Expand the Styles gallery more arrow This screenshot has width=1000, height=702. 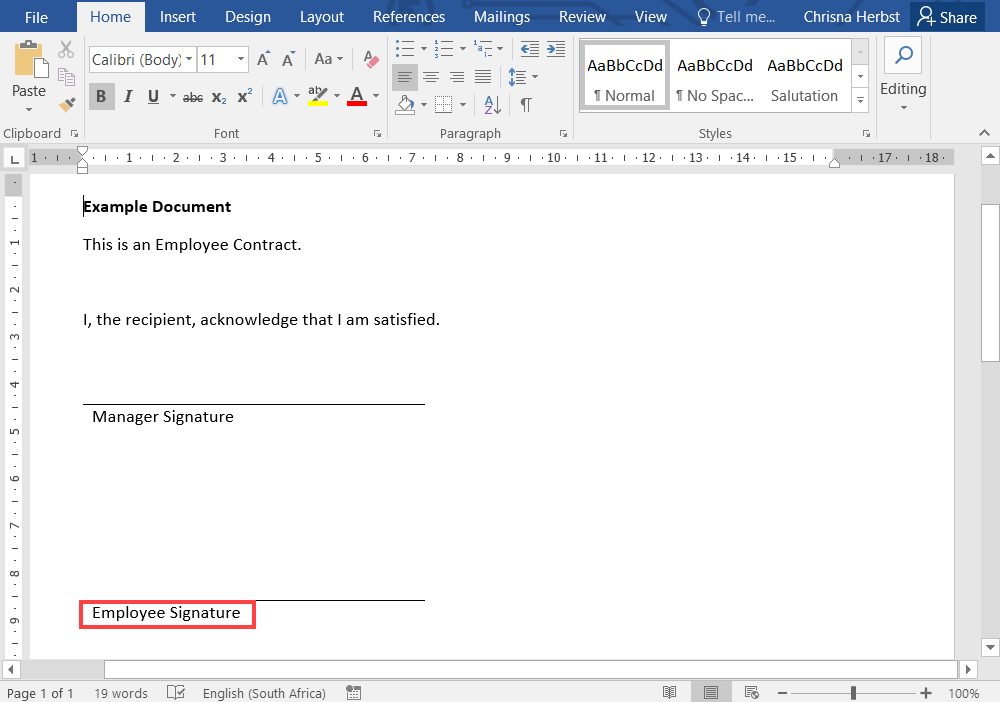859,99
